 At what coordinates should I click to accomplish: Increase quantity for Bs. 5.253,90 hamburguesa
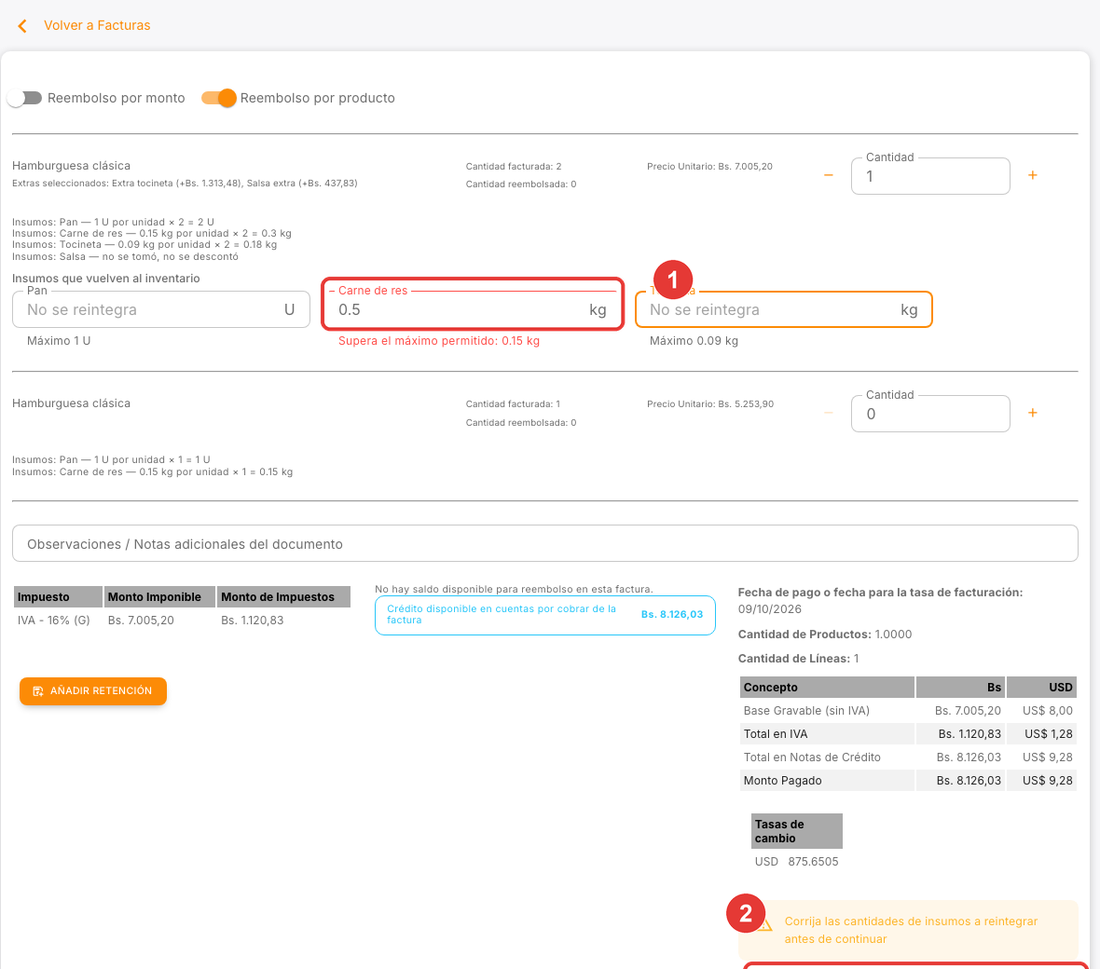click(x=1033, y=413)
